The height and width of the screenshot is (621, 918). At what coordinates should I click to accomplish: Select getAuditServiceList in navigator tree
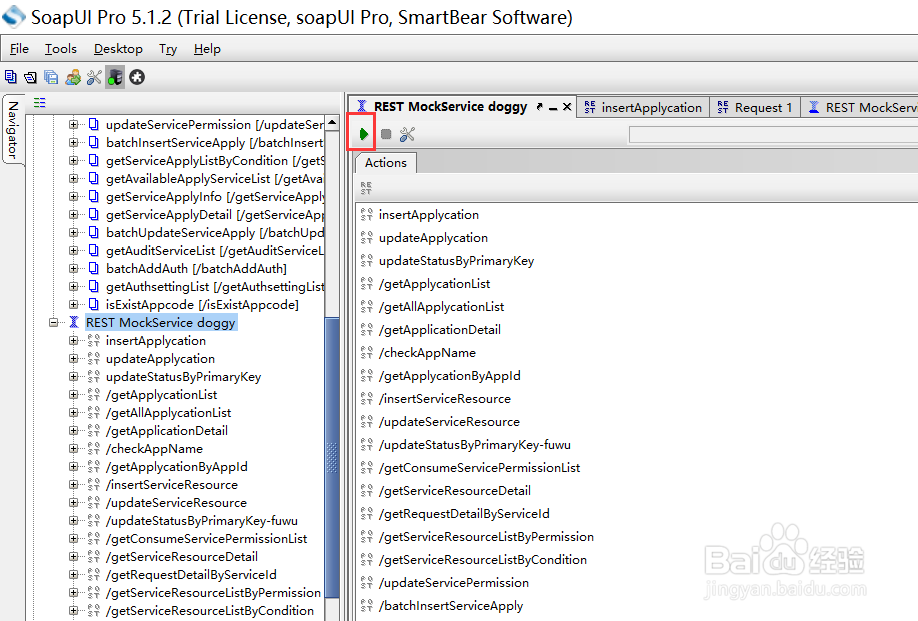point(215,251)
